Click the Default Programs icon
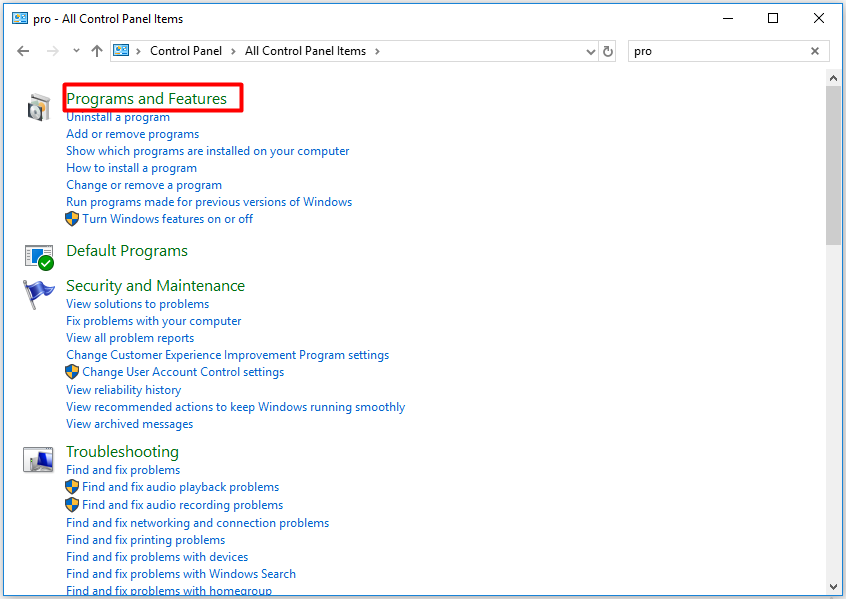This screenshot has width=846, height=599. coord(39,257)
